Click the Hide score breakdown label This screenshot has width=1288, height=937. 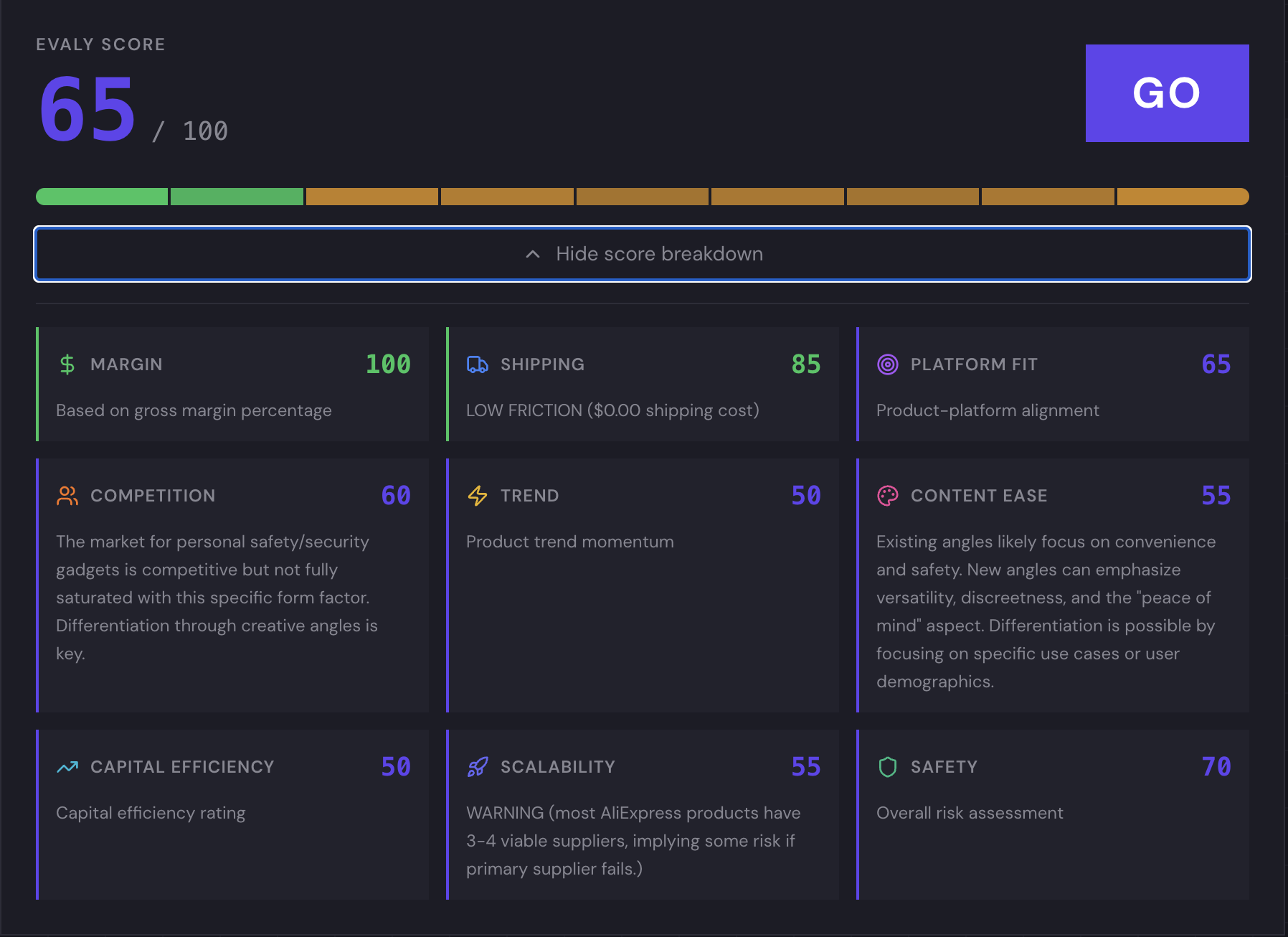[x=660, y=254]
